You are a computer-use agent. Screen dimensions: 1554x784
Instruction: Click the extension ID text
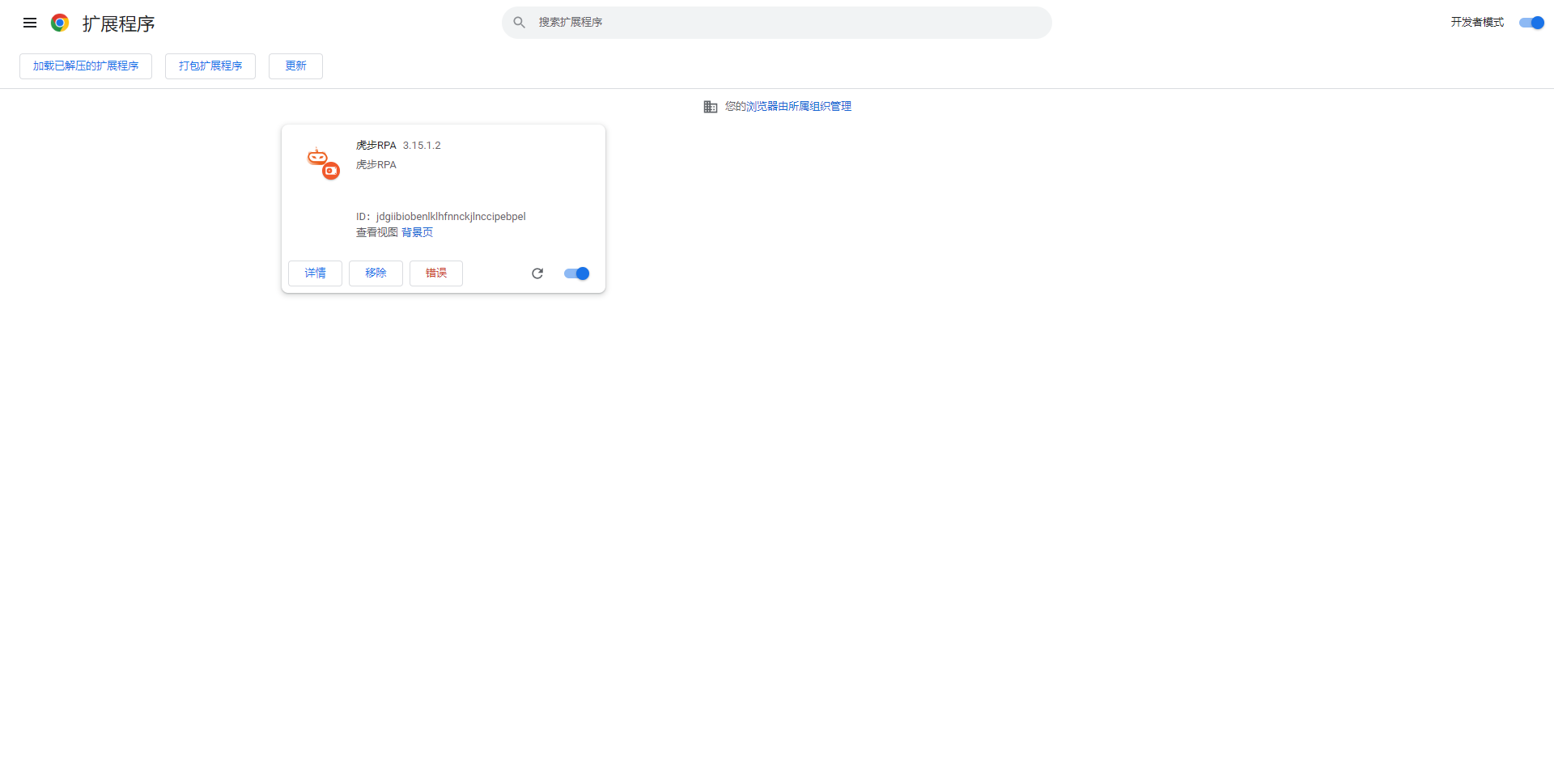point(441,217)
